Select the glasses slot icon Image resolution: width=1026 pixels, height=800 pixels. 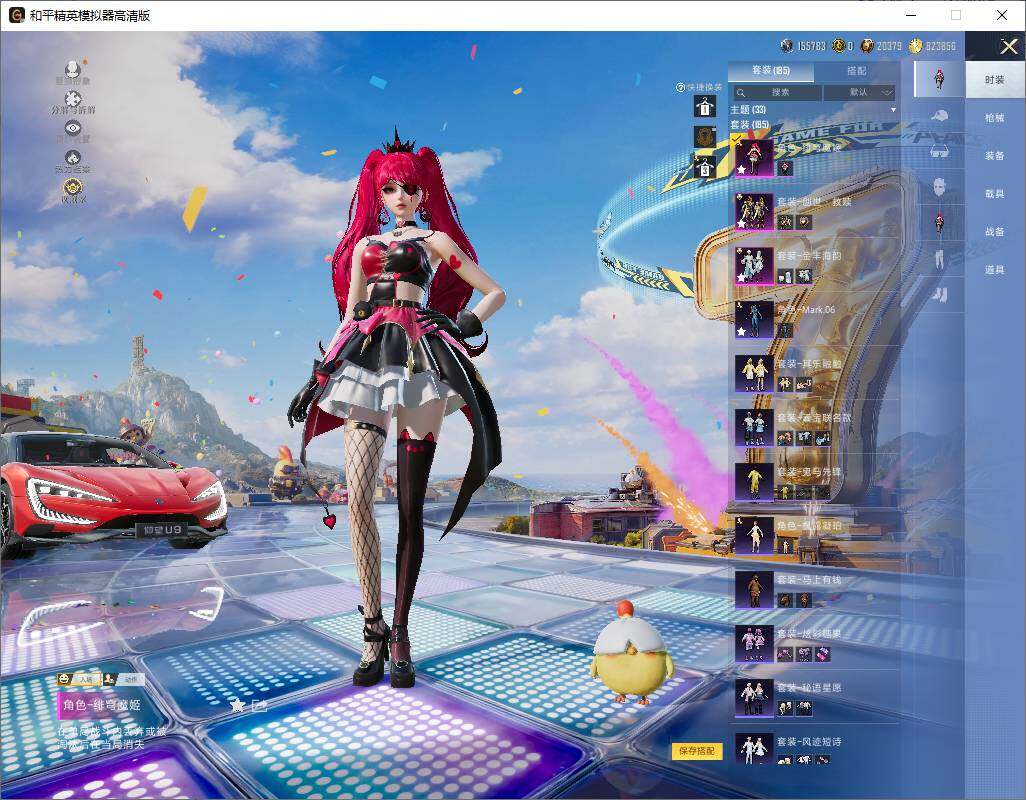(939, 151)
